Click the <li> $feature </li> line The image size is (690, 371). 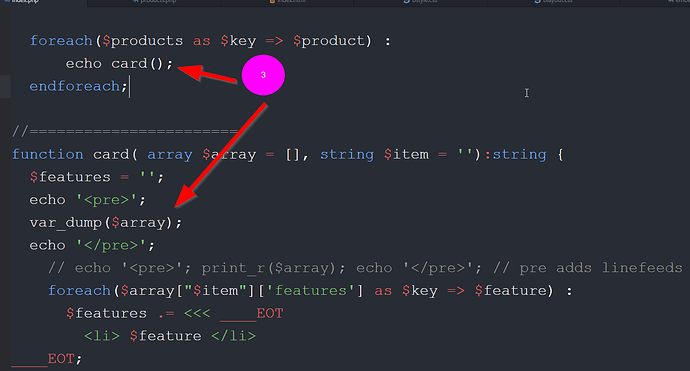tap(170, 336)
